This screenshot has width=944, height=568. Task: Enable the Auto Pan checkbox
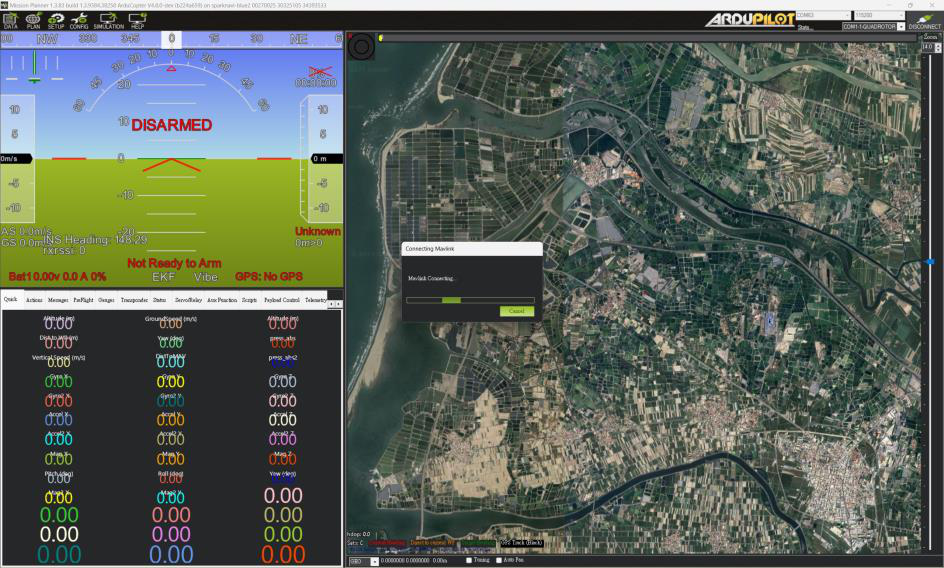click(498, 560)
